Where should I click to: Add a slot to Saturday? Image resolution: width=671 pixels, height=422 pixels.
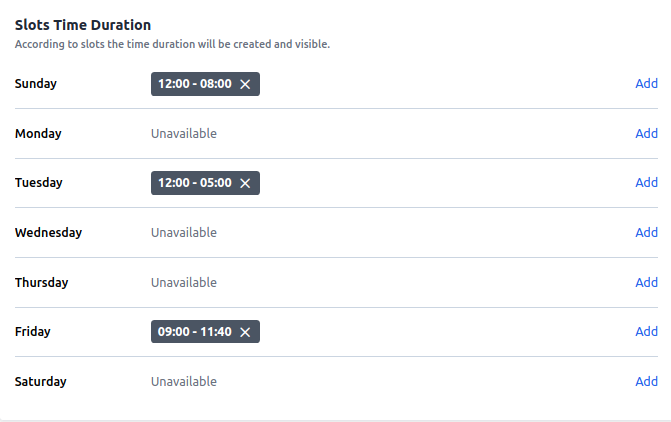pyautogui.click(x=646, y=382)
